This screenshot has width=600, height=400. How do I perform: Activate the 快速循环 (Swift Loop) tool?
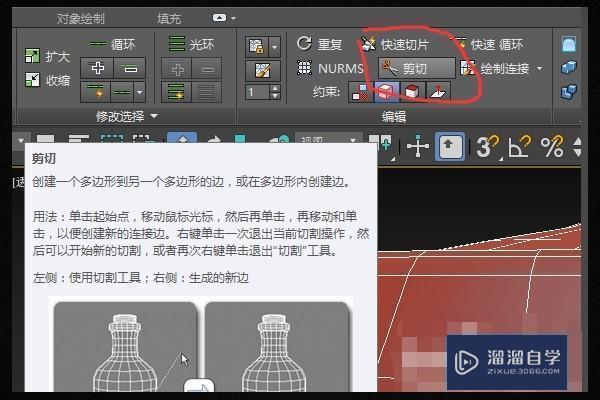[x=488, y=44]
